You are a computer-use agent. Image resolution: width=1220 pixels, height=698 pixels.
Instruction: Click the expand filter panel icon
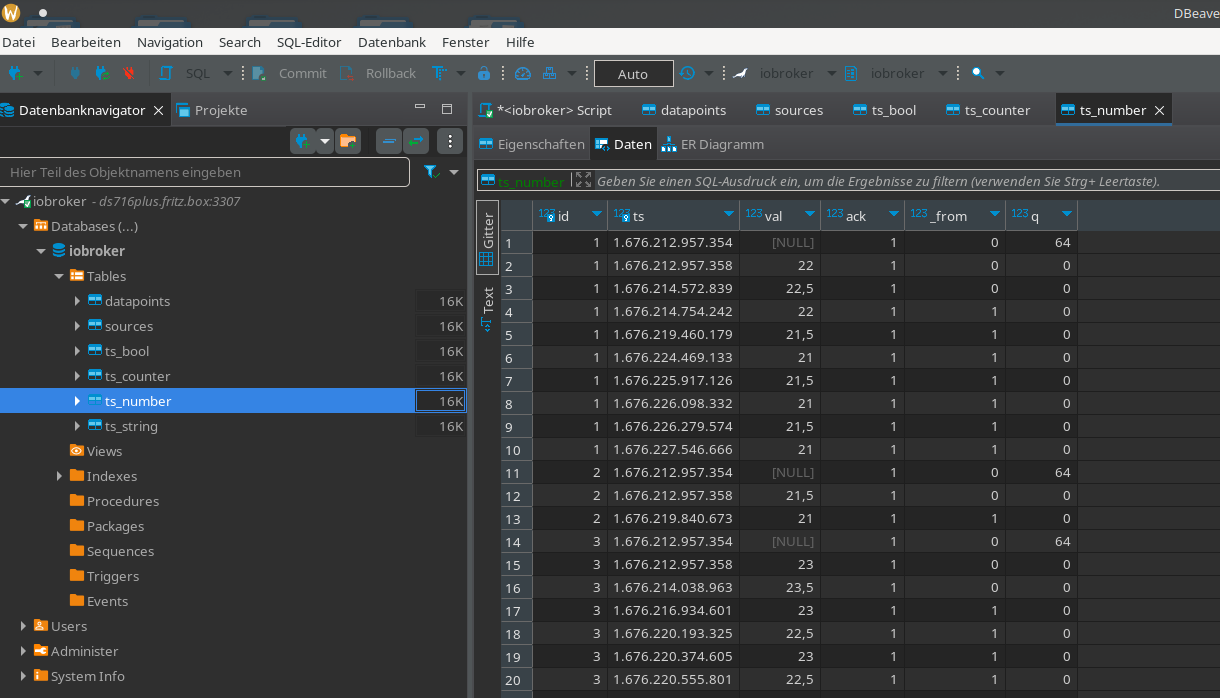(x=583, y=180)
